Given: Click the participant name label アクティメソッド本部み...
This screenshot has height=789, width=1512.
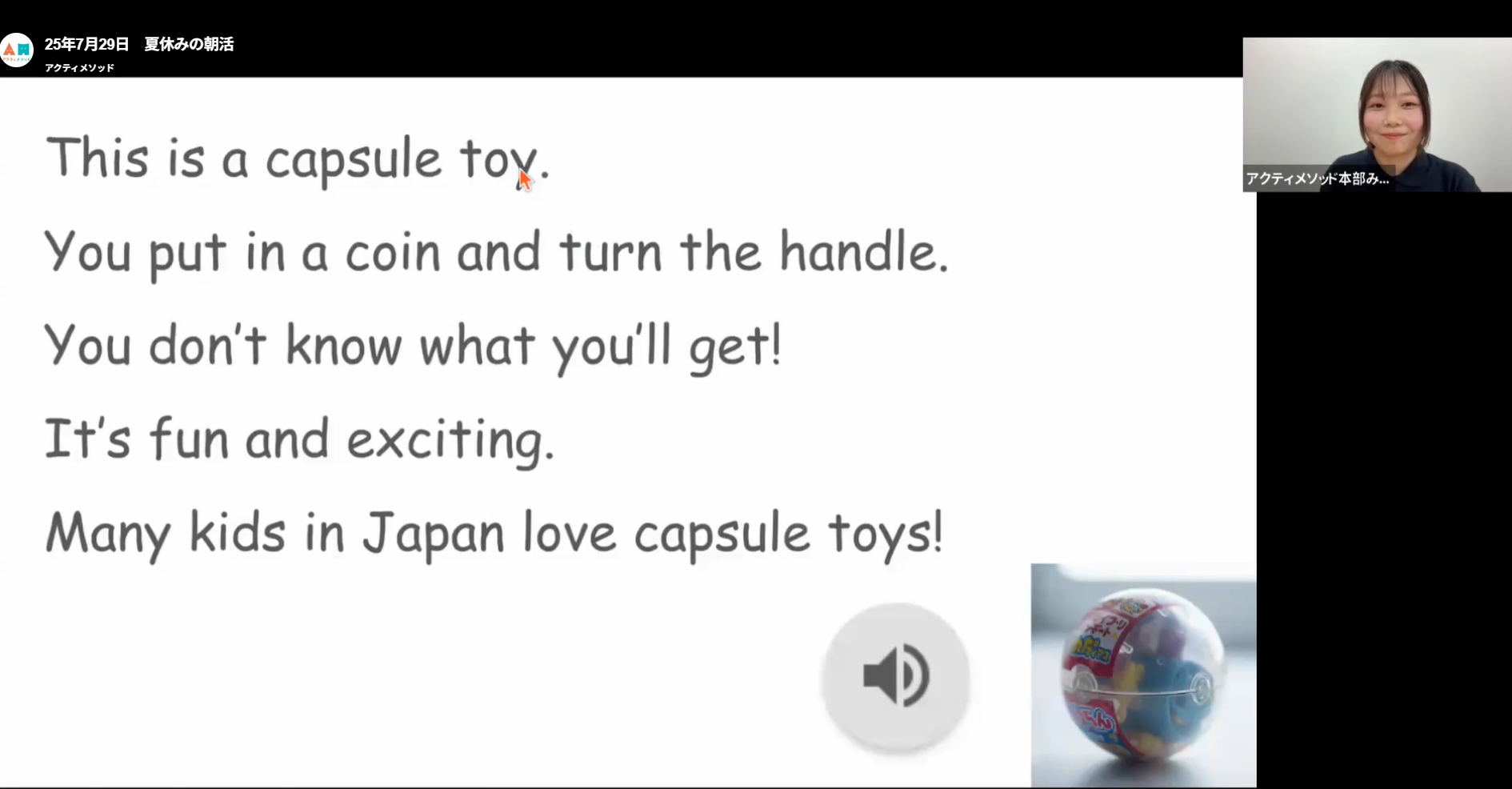Looking at the screenshot, I should pos(1318,178).
